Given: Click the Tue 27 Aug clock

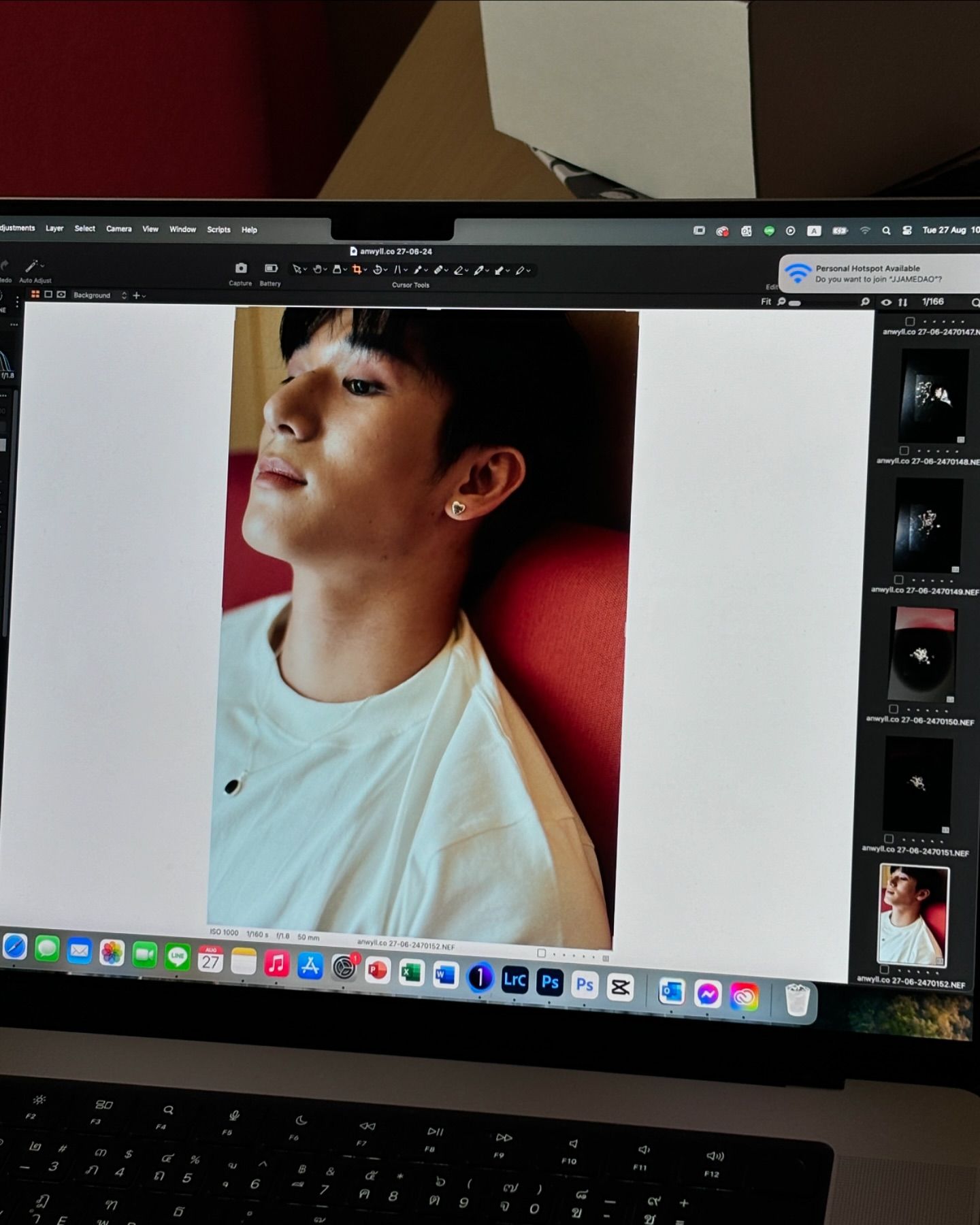Looking at the screenshot, I should click(x=950, y=230).
